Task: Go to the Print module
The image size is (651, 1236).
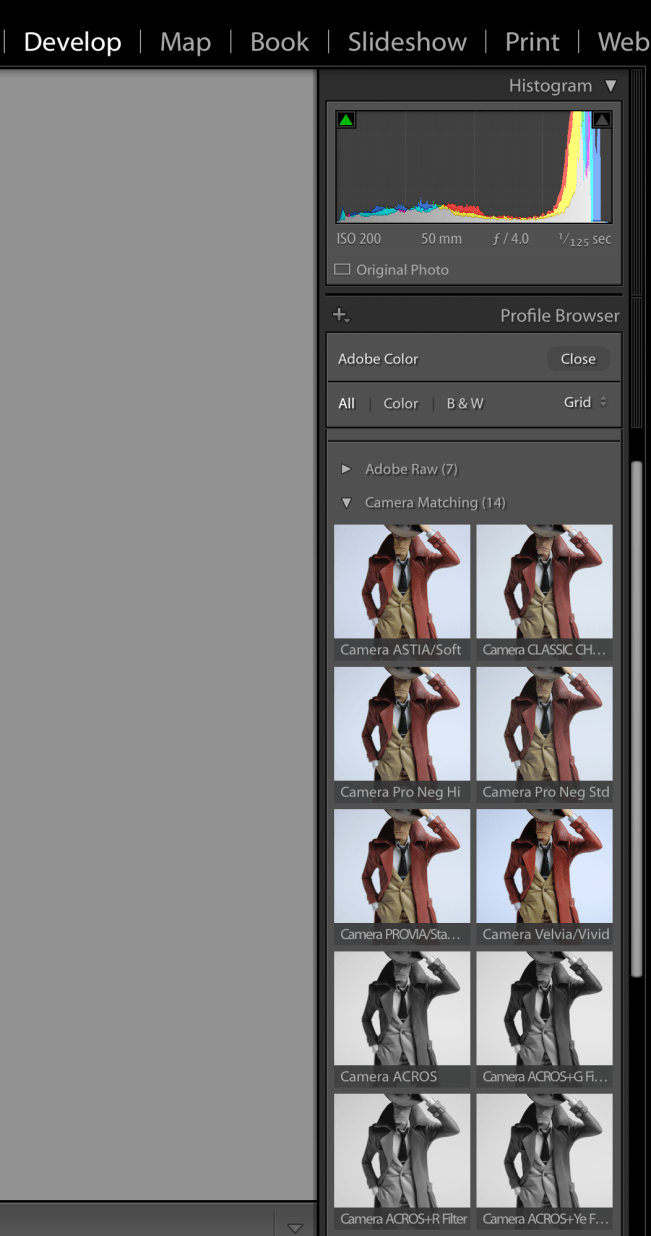Action: (531, 42)
